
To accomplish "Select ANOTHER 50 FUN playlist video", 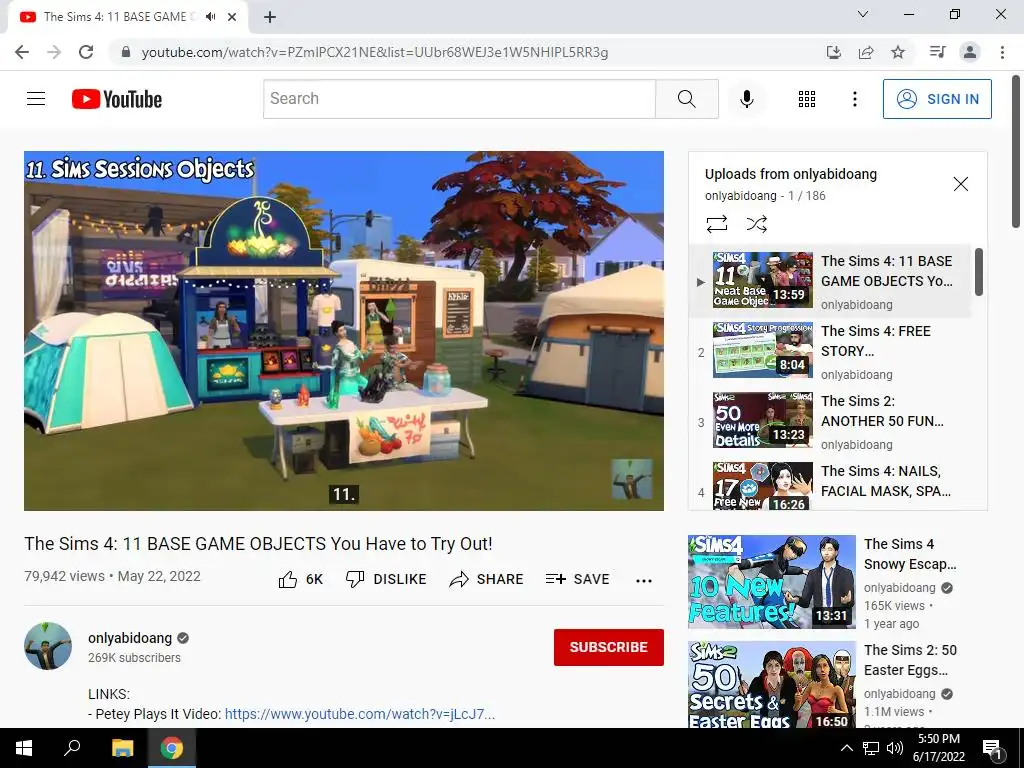I will (830, 421).
